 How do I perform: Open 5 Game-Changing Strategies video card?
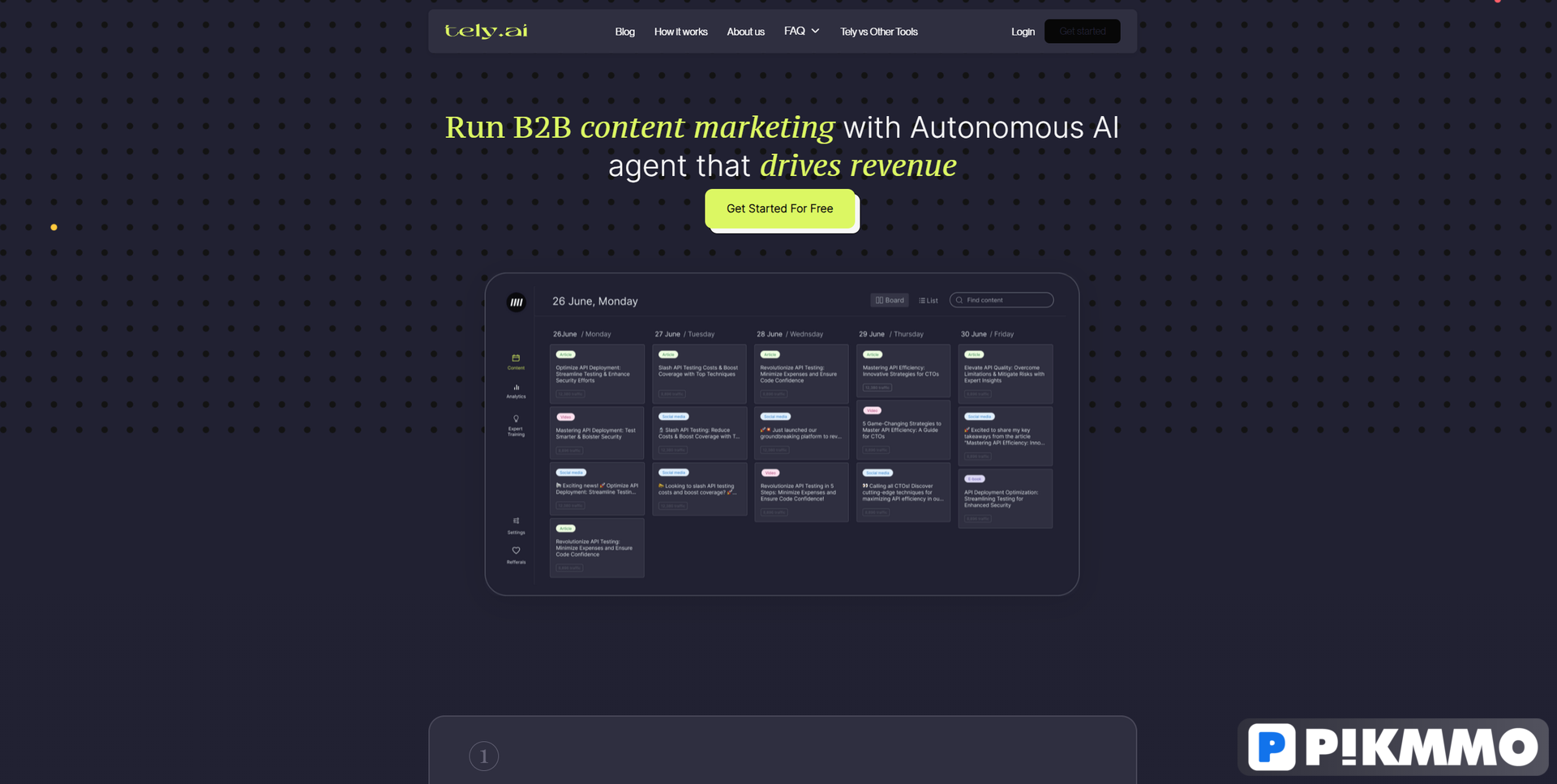click(x=903, y=430)
